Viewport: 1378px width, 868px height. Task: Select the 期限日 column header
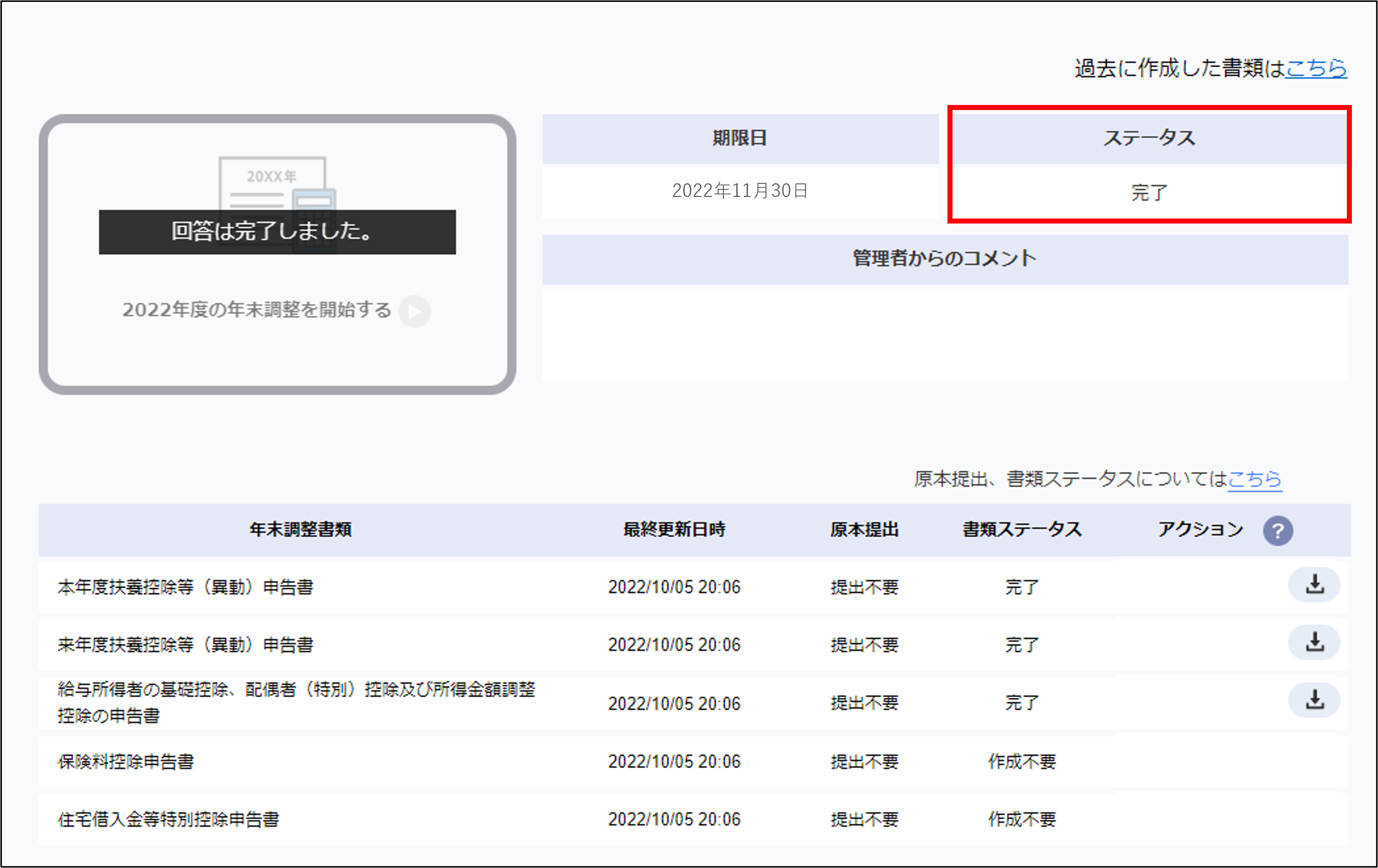739,139
